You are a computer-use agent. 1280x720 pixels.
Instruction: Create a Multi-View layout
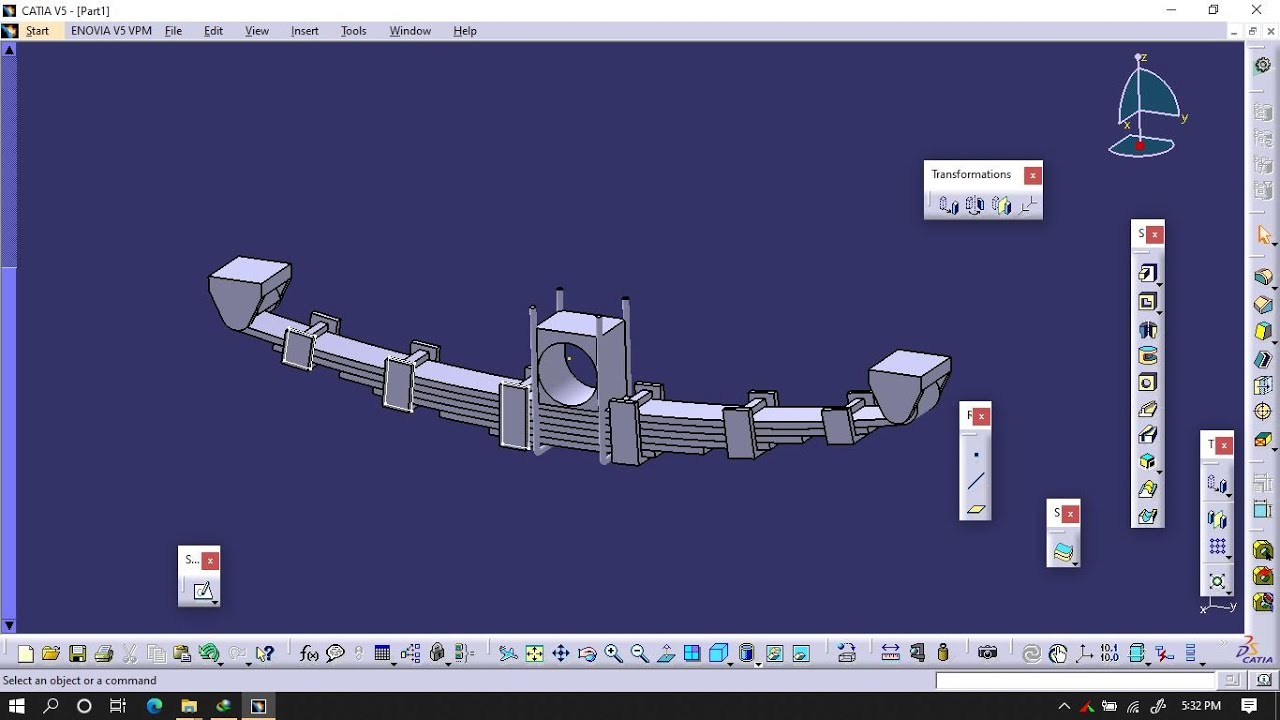(x=692, y=654)
